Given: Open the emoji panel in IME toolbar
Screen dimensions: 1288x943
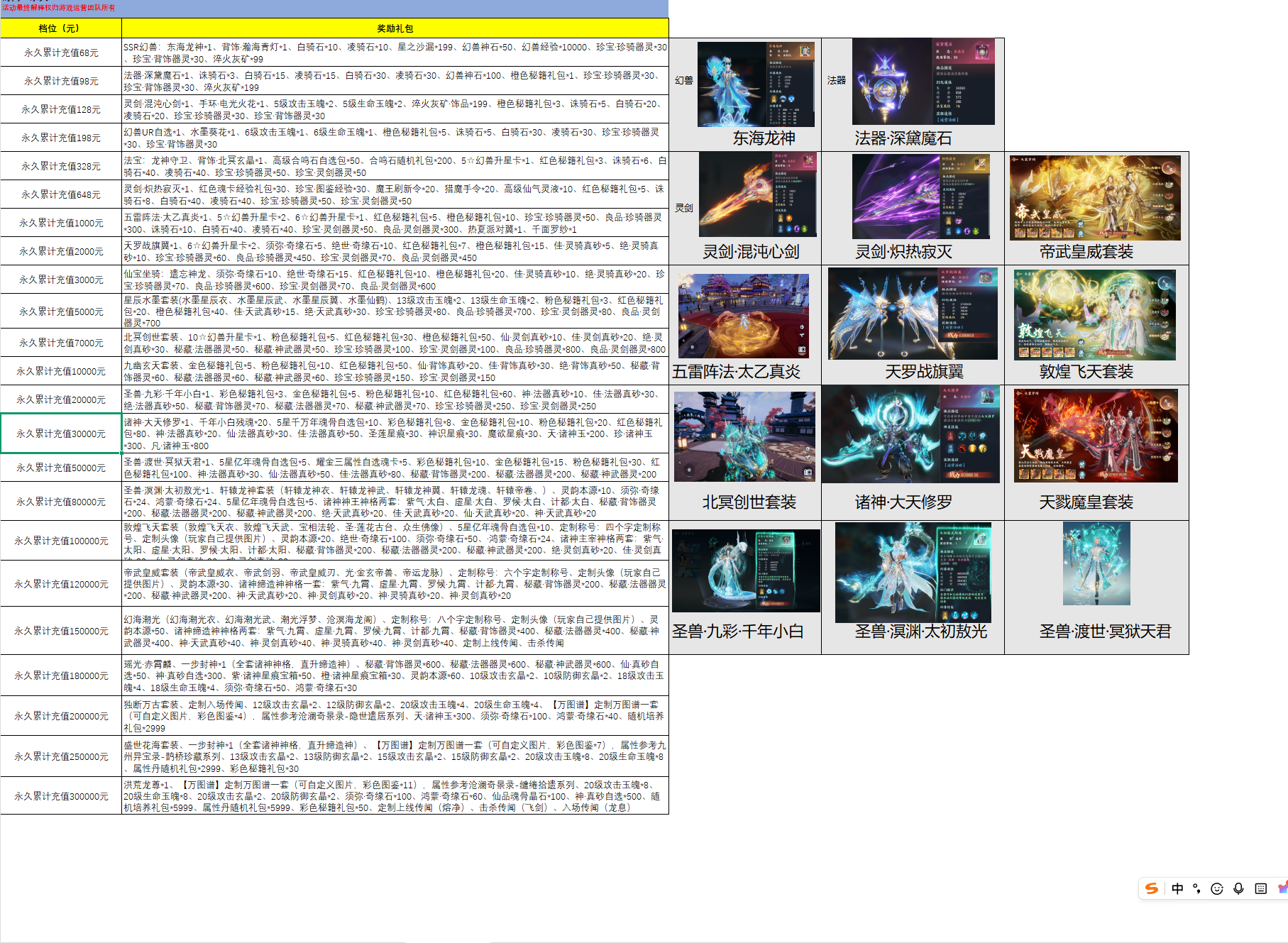Looking at the screenshot, I should click(x=1217, y=888).
